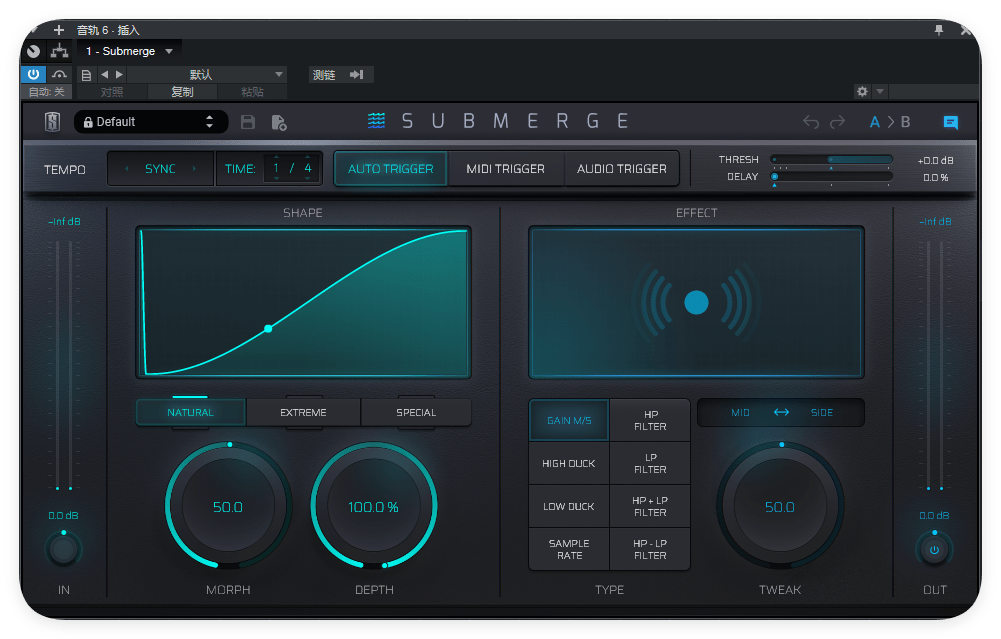Select NATURAL shape category
The height and width of the screenshot is (639, 1001).
tap(190, 412)
